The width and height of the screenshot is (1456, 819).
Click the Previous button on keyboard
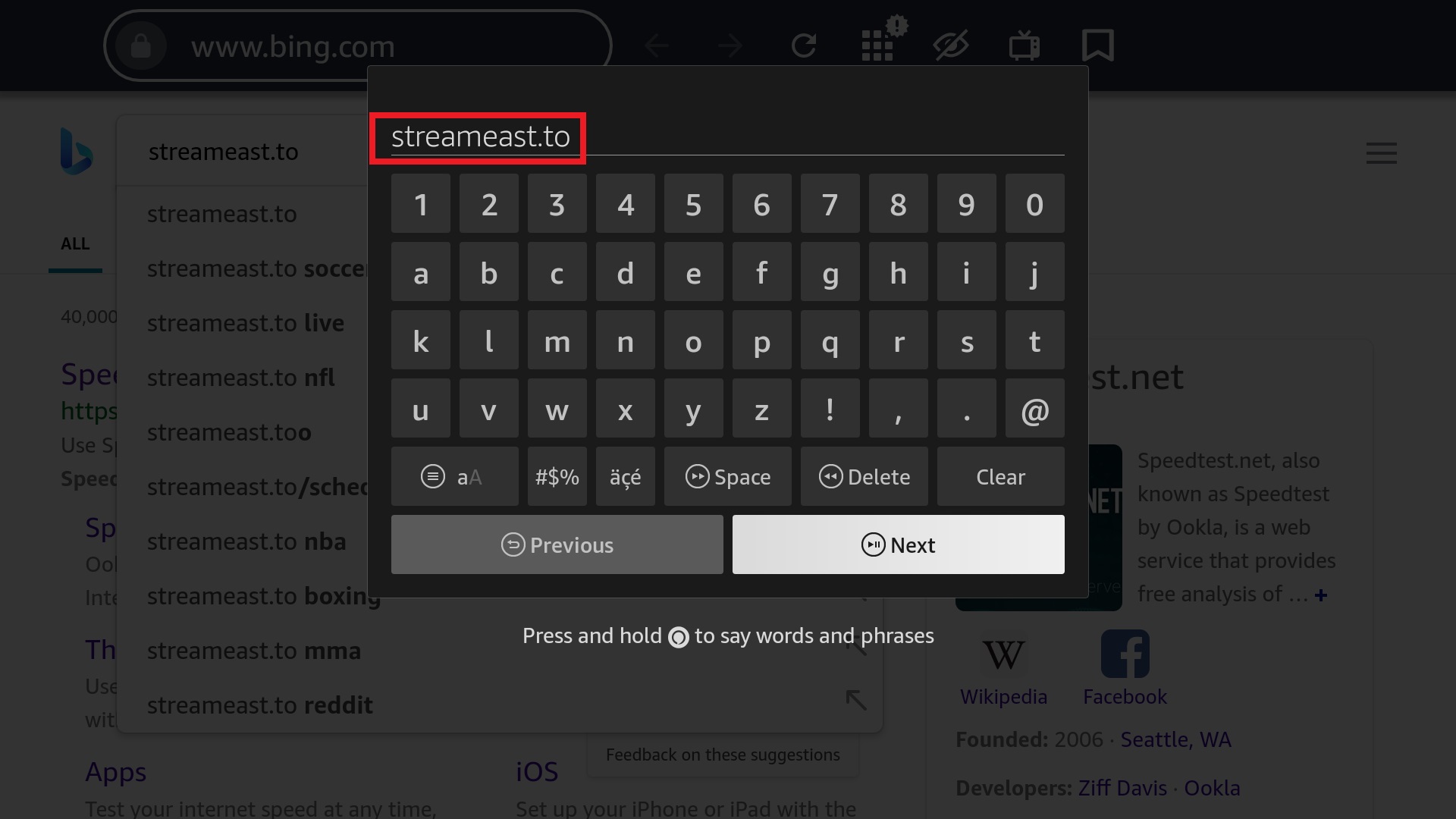pyautogui.click(x=557, y=544)
